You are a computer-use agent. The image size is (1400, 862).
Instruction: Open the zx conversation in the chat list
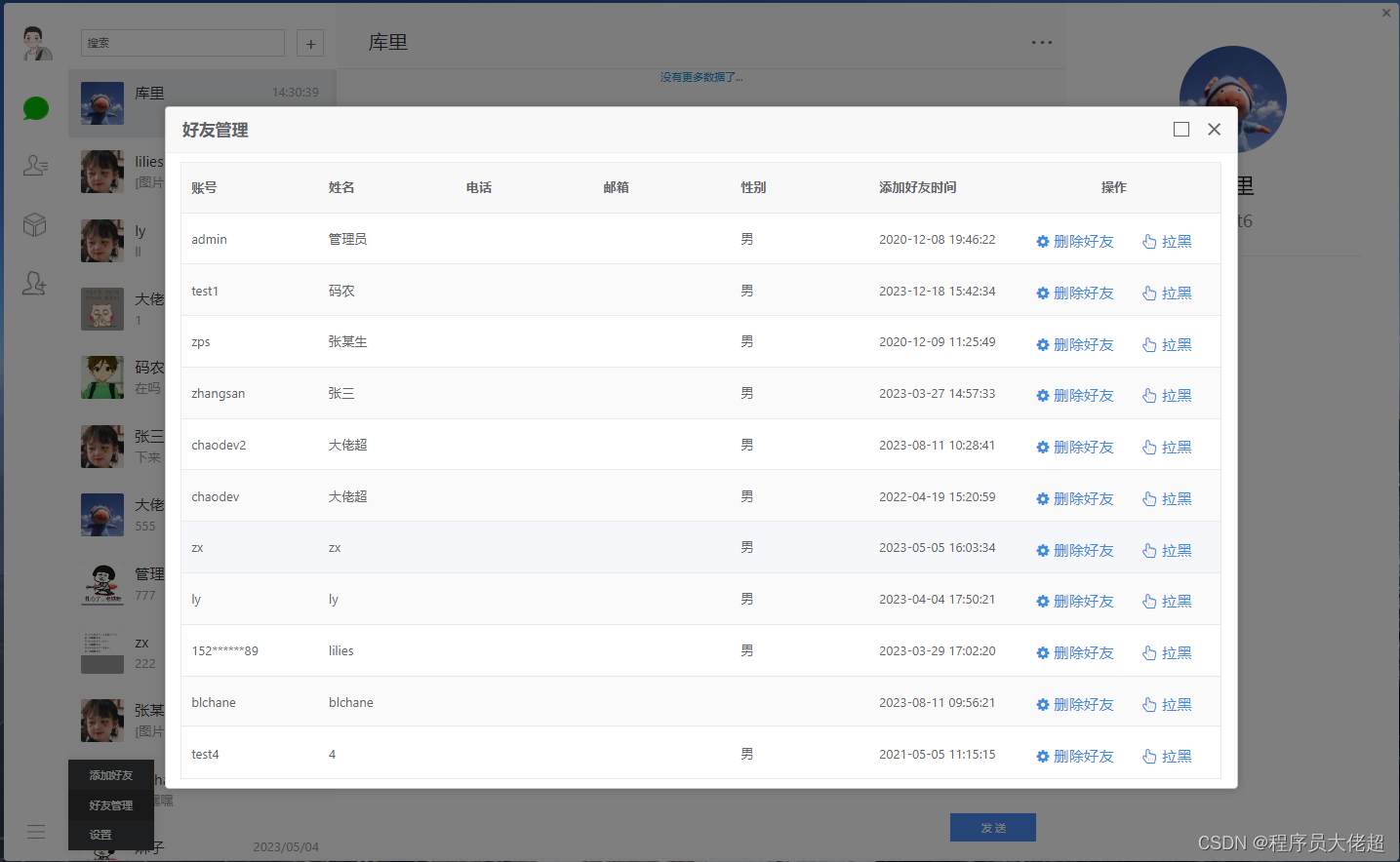(x=117, y=652)
